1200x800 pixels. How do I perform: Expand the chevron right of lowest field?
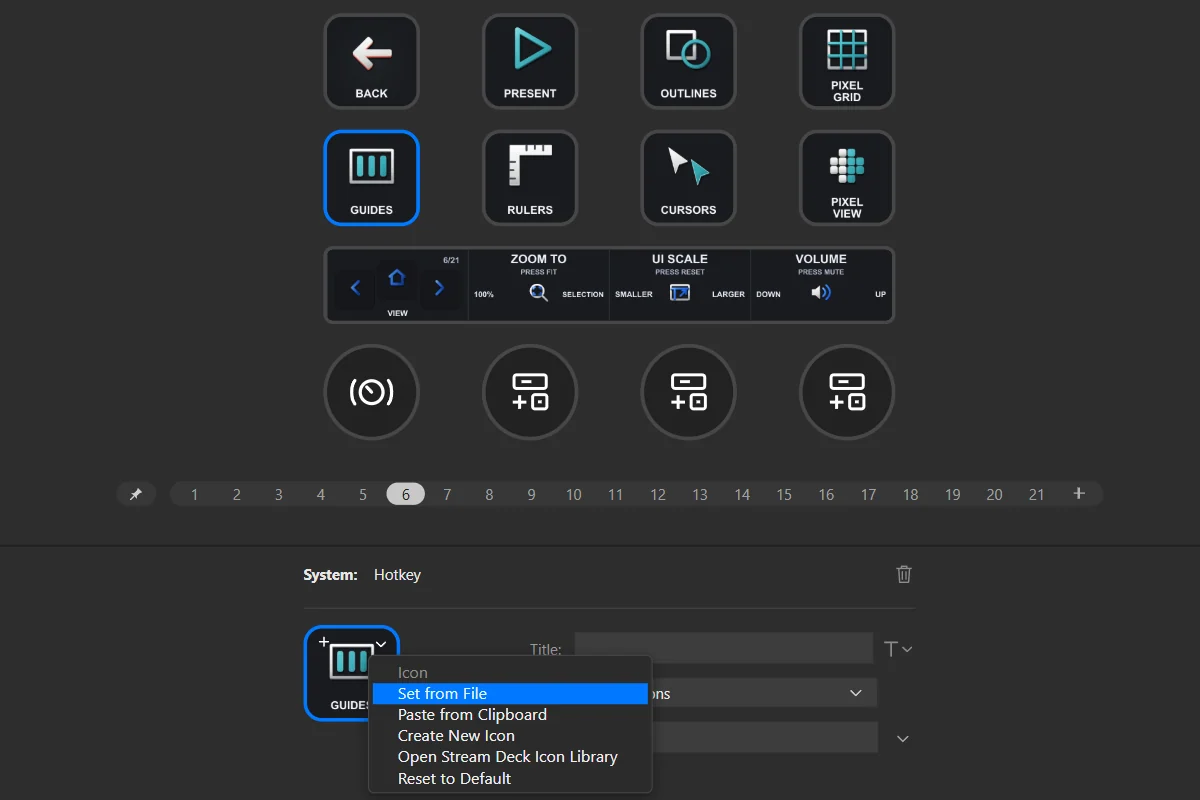pyautogui.click(x=903, y=739)
